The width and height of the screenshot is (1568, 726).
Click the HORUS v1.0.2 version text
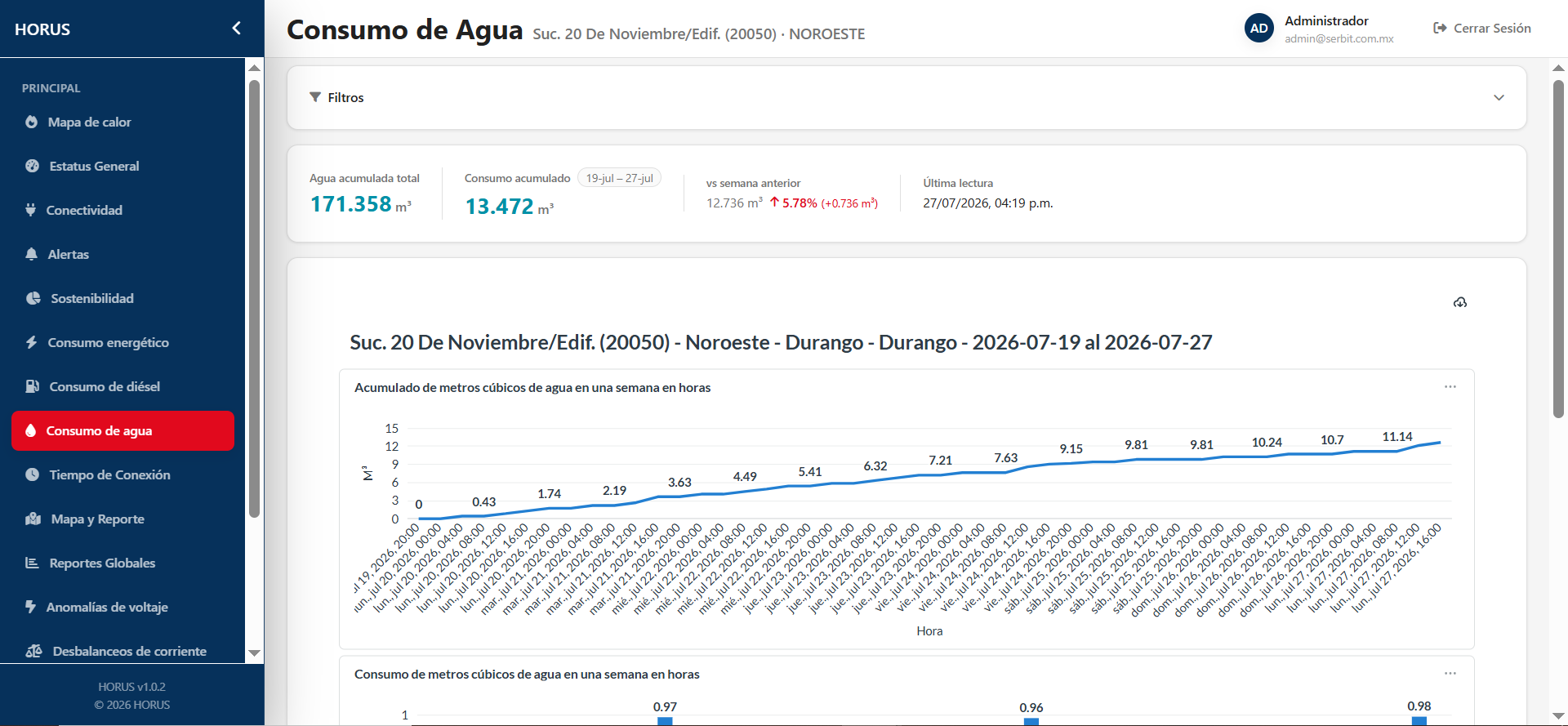(131, 687)
